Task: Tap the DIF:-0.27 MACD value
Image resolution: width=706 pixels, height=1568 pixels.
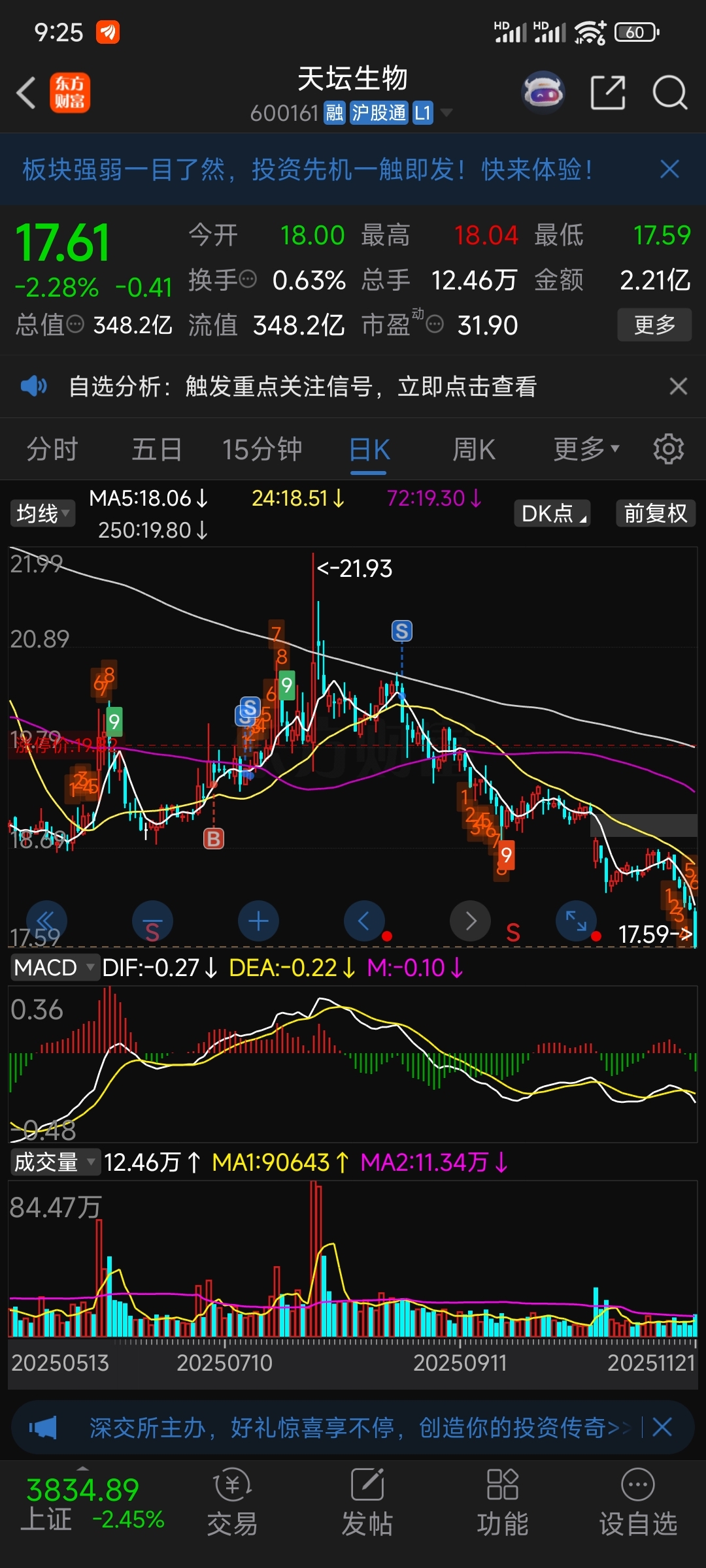Action: 160,968
